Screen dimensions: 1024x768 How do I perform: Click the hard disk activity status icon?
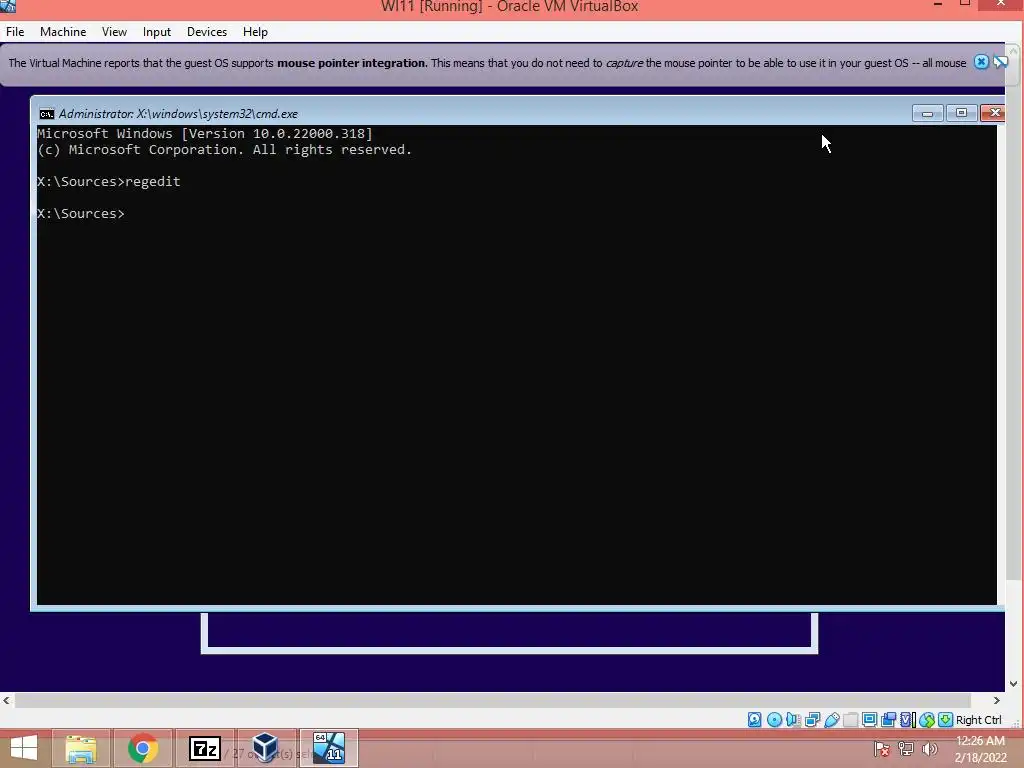click(755, 720)
